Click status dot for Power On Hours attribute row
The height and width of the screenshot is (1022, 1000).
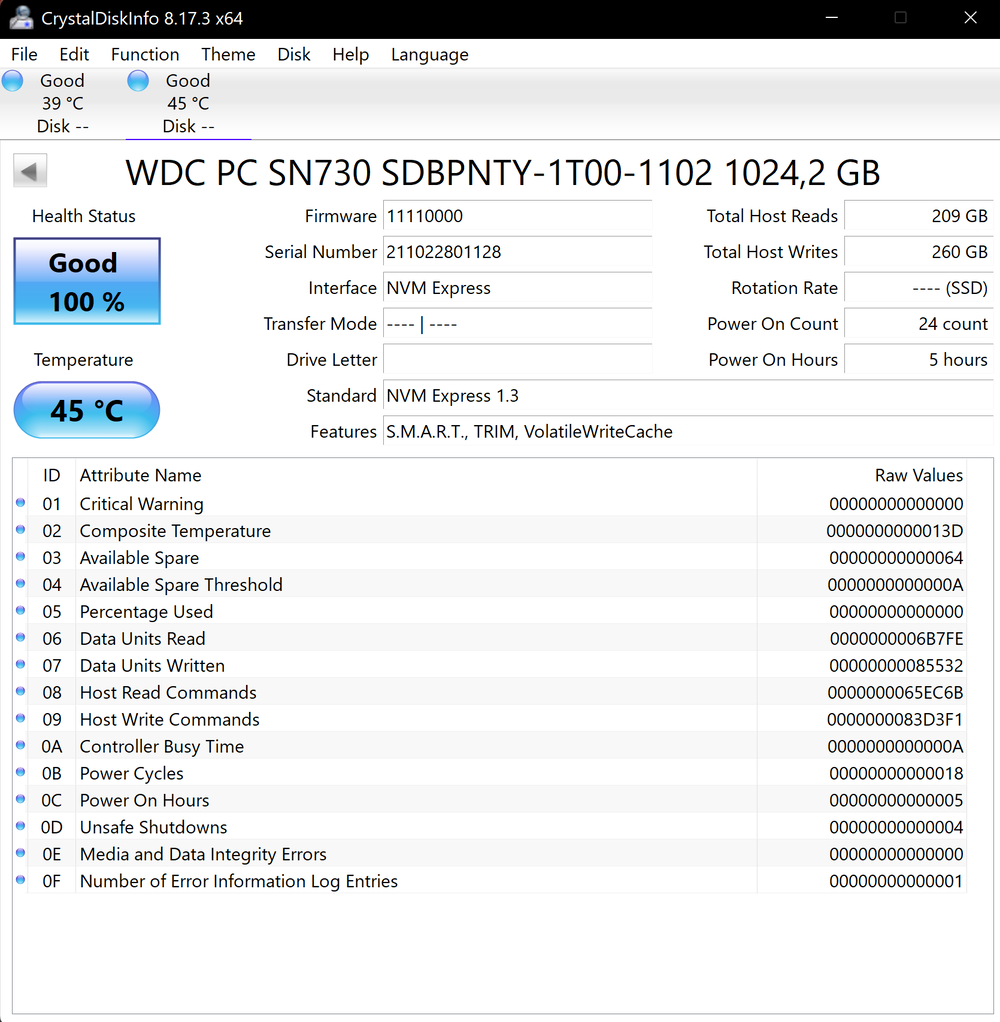pyautogui.click(x=20, y=799)
